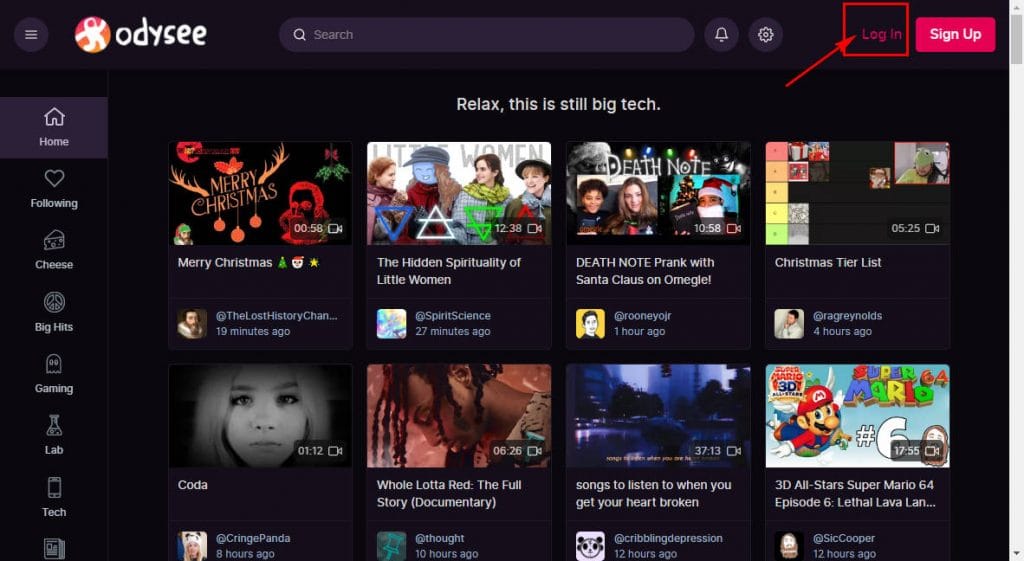Click @cribblingdepression channel name
This screenshot has width=1024, height=561.
coord(668,538)
